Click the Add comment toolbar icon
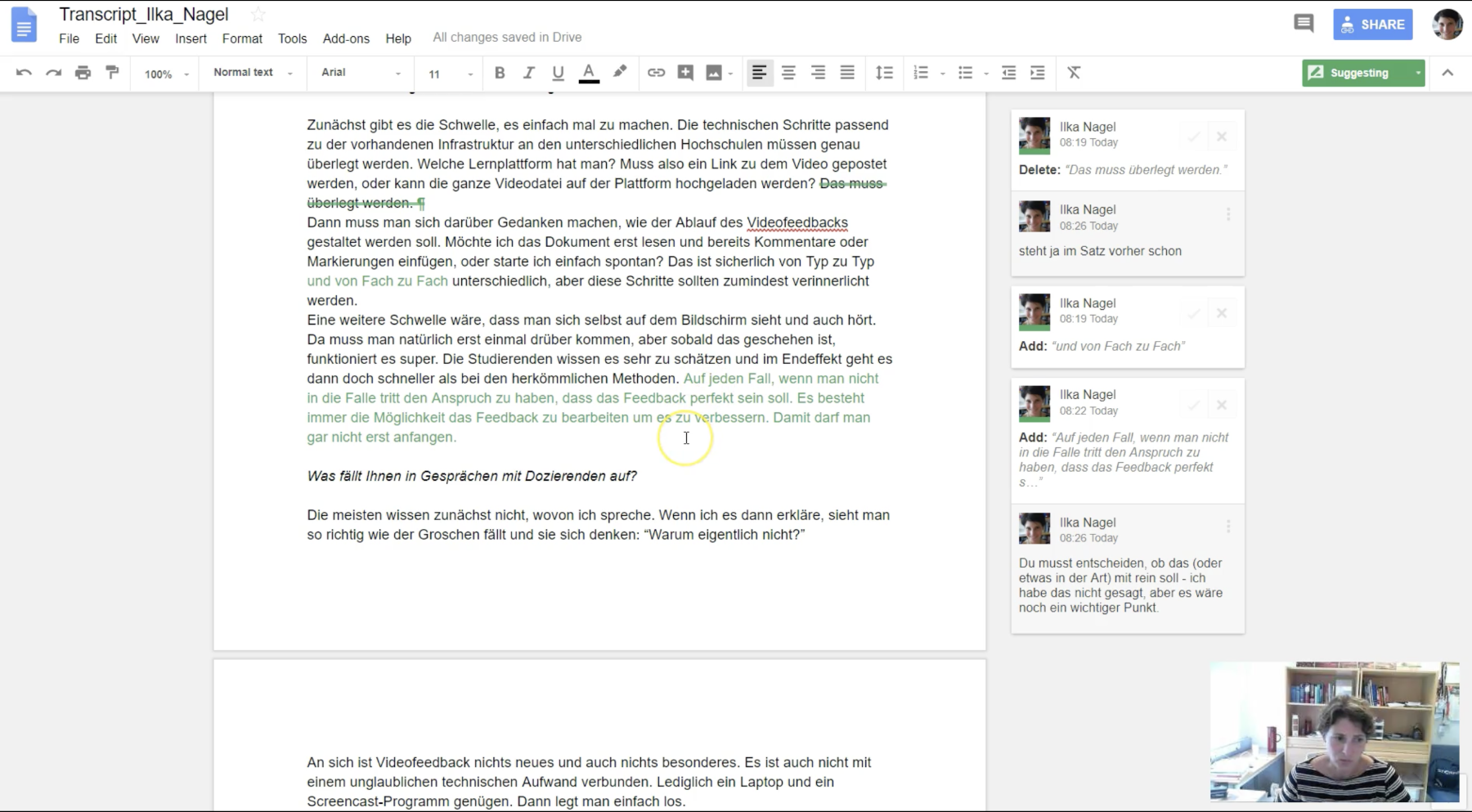The height and width of the screenshot is (812, 1472). [685, 73]
